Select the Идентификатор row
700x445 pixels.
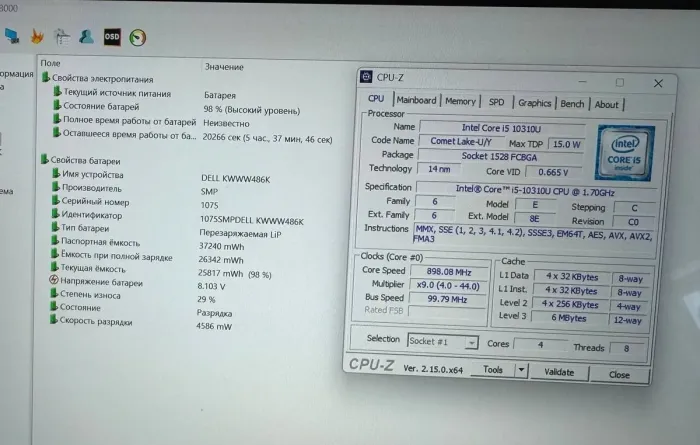click(177, 217)
